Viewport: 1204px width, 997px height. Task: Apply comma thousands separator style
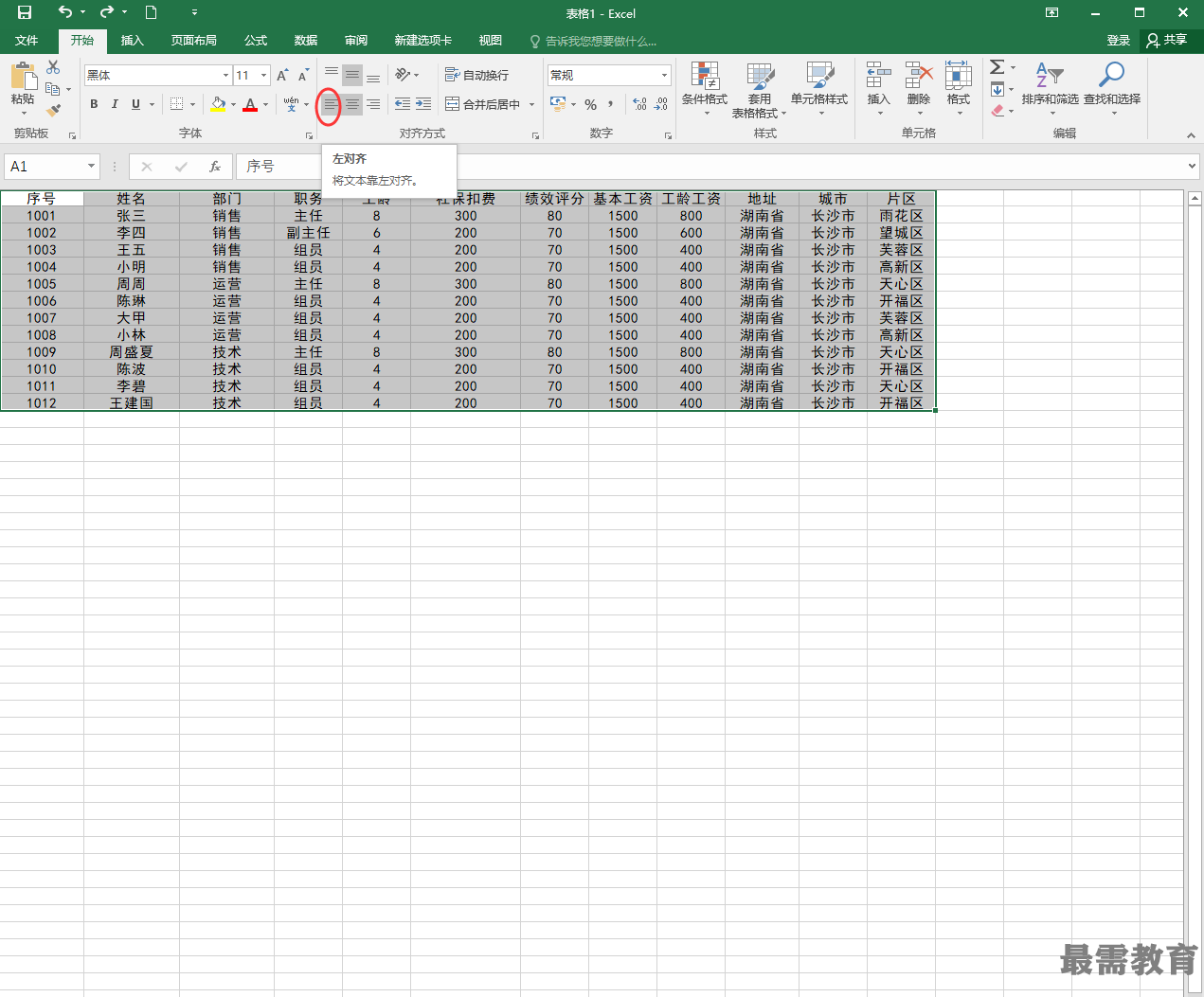pos(611,104)
